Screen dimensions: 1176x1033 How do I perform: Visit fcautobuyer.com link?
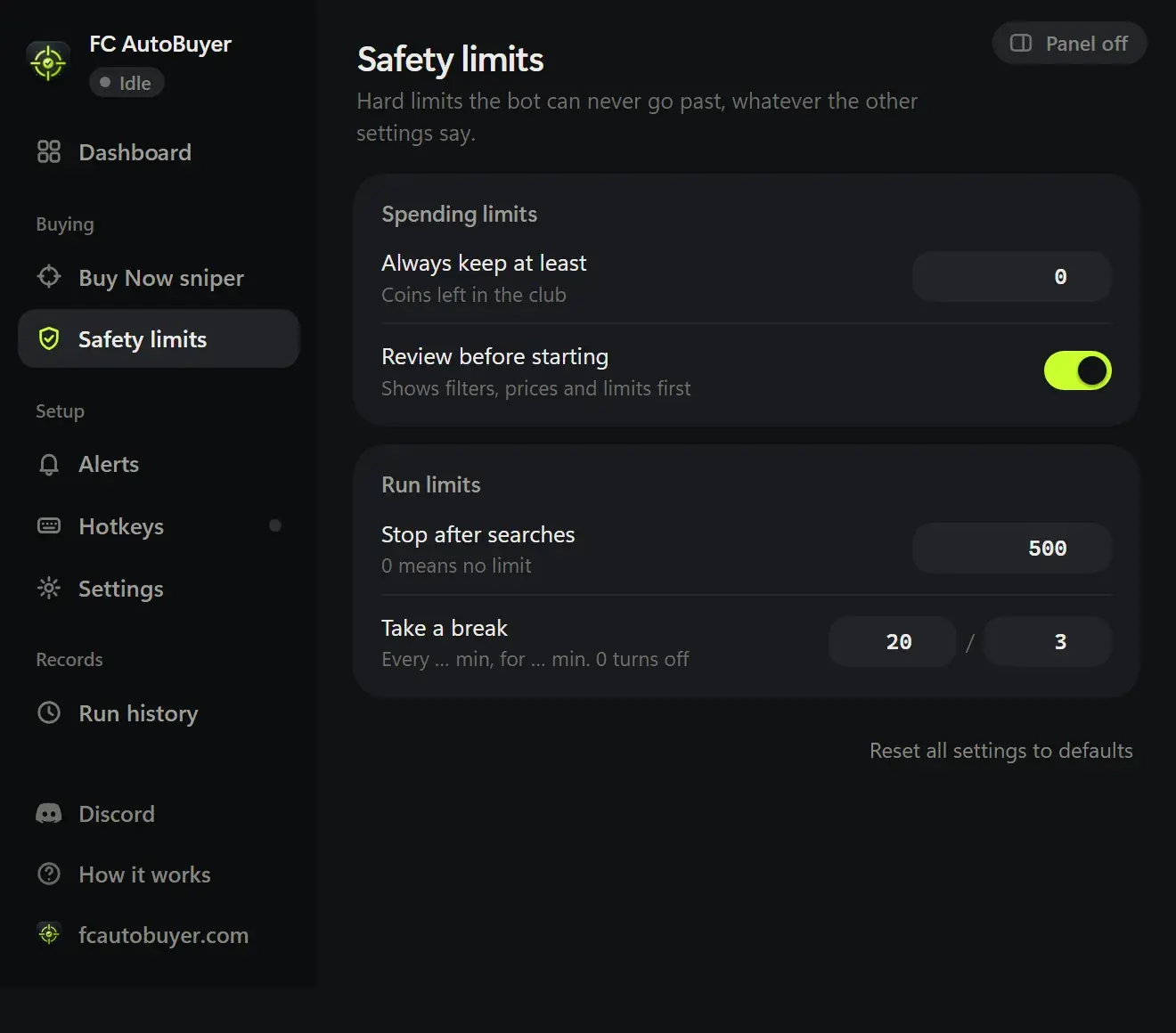point(159,935)
